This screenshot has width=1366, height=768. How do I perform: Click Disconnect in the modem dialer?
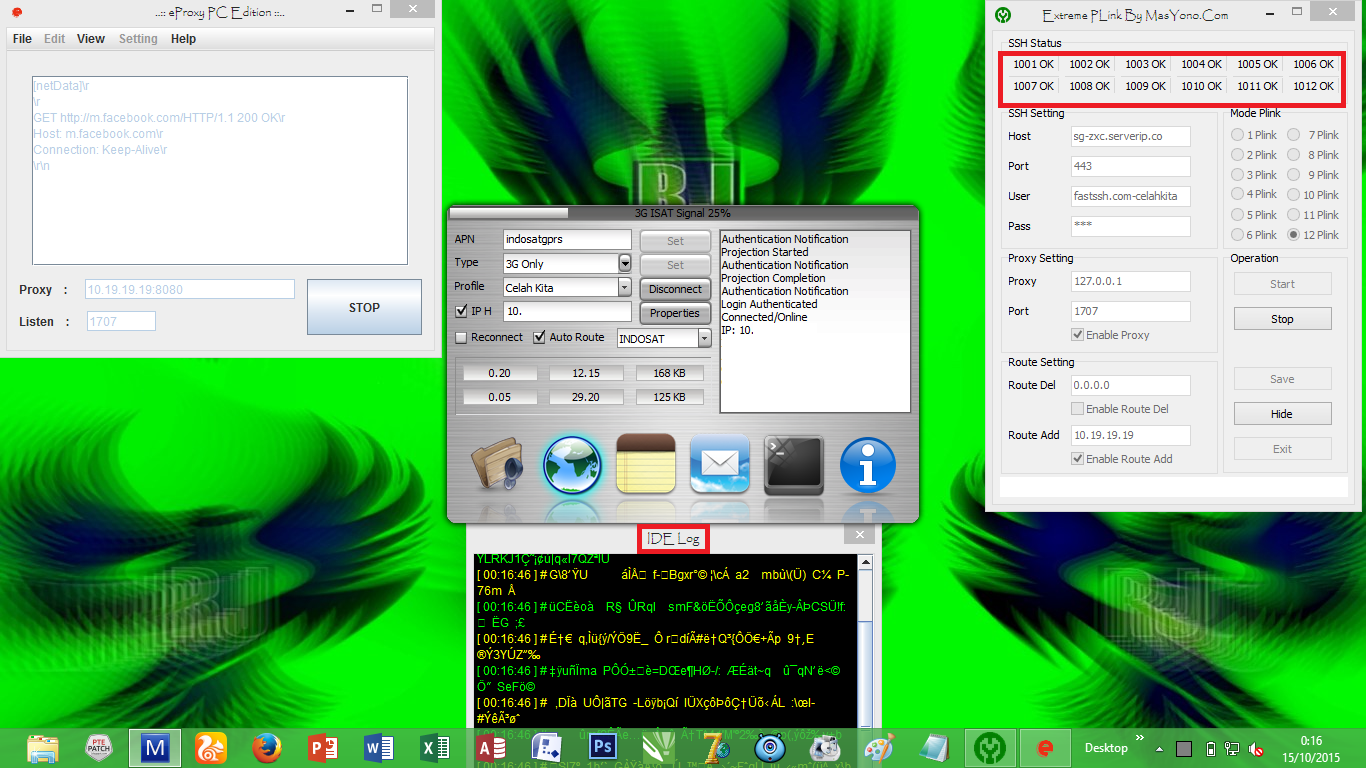click(x=675, y=289)
